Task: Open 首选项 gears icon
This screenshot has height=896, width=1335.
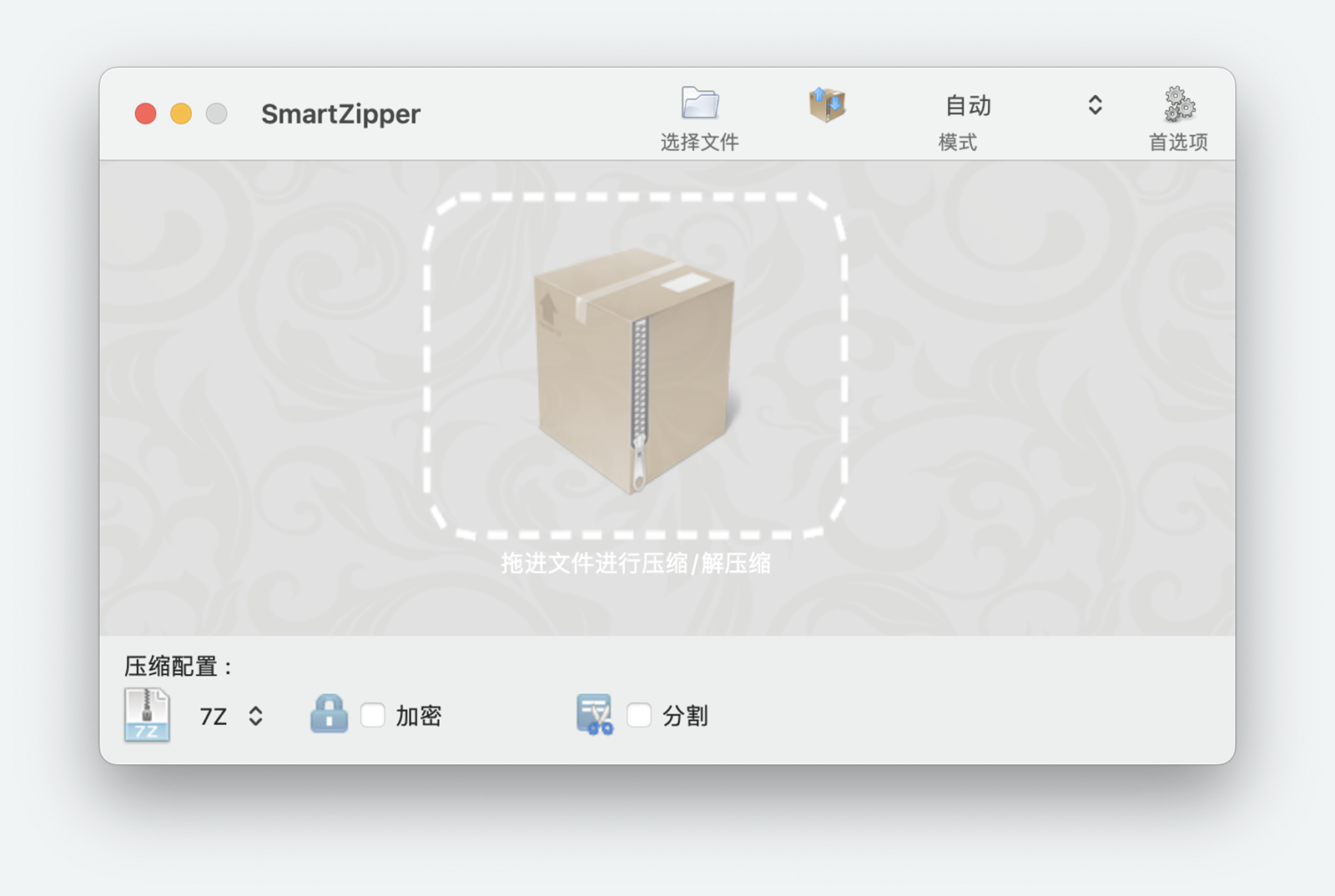Action: [1179, 105]
